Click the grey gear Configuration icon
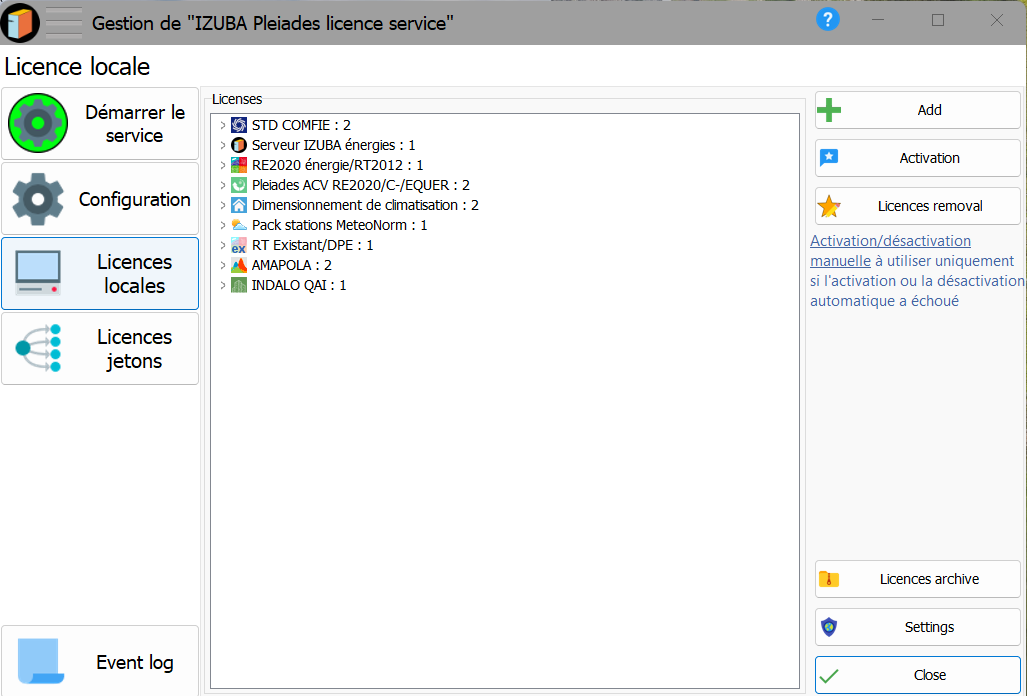 38,199
